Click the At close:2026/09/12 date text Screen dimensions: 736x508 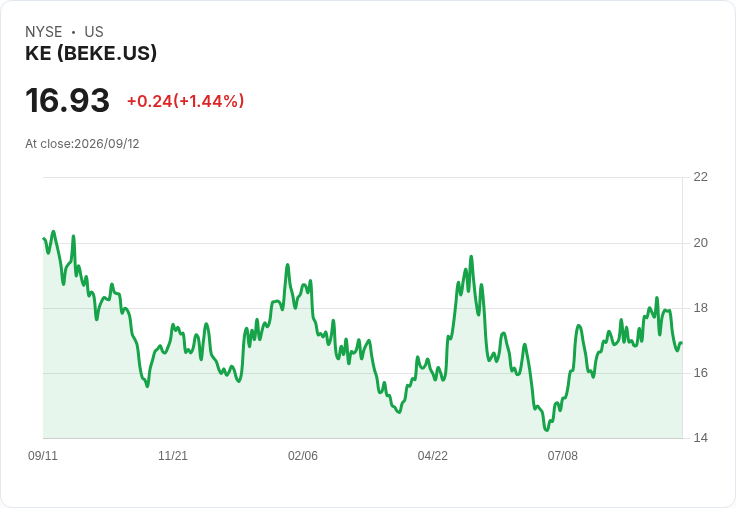[82, 144]
